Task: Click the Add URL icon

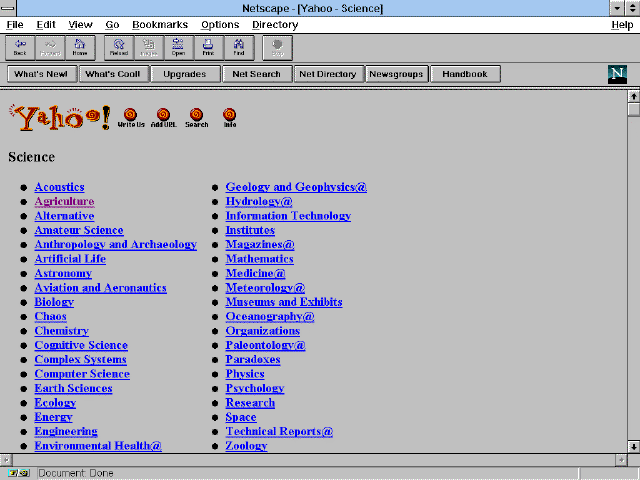Action: [163, 118]
